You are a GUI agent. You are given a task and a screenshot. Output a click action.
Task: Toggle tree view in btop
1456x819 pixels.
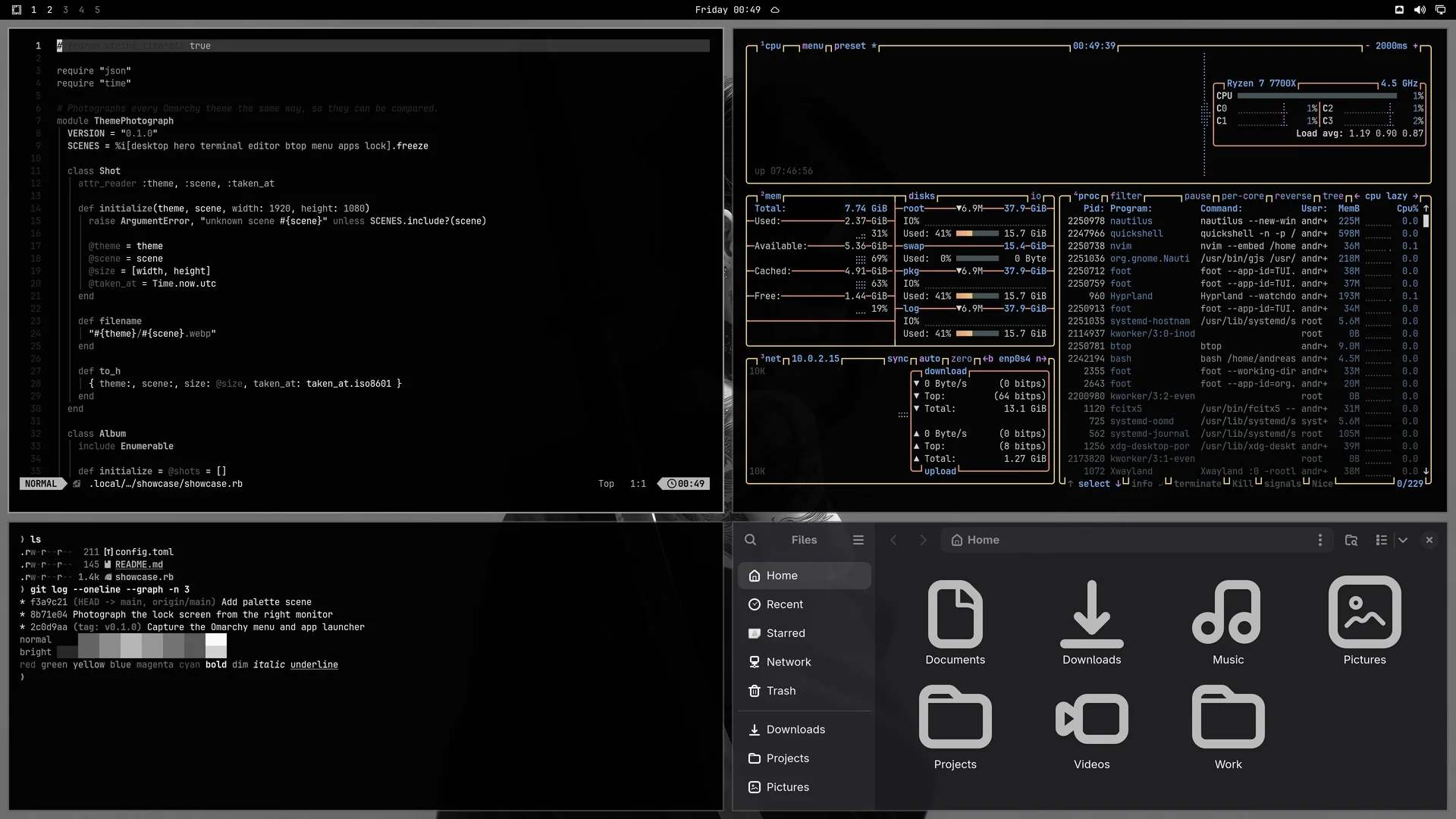coord(1333,196)
